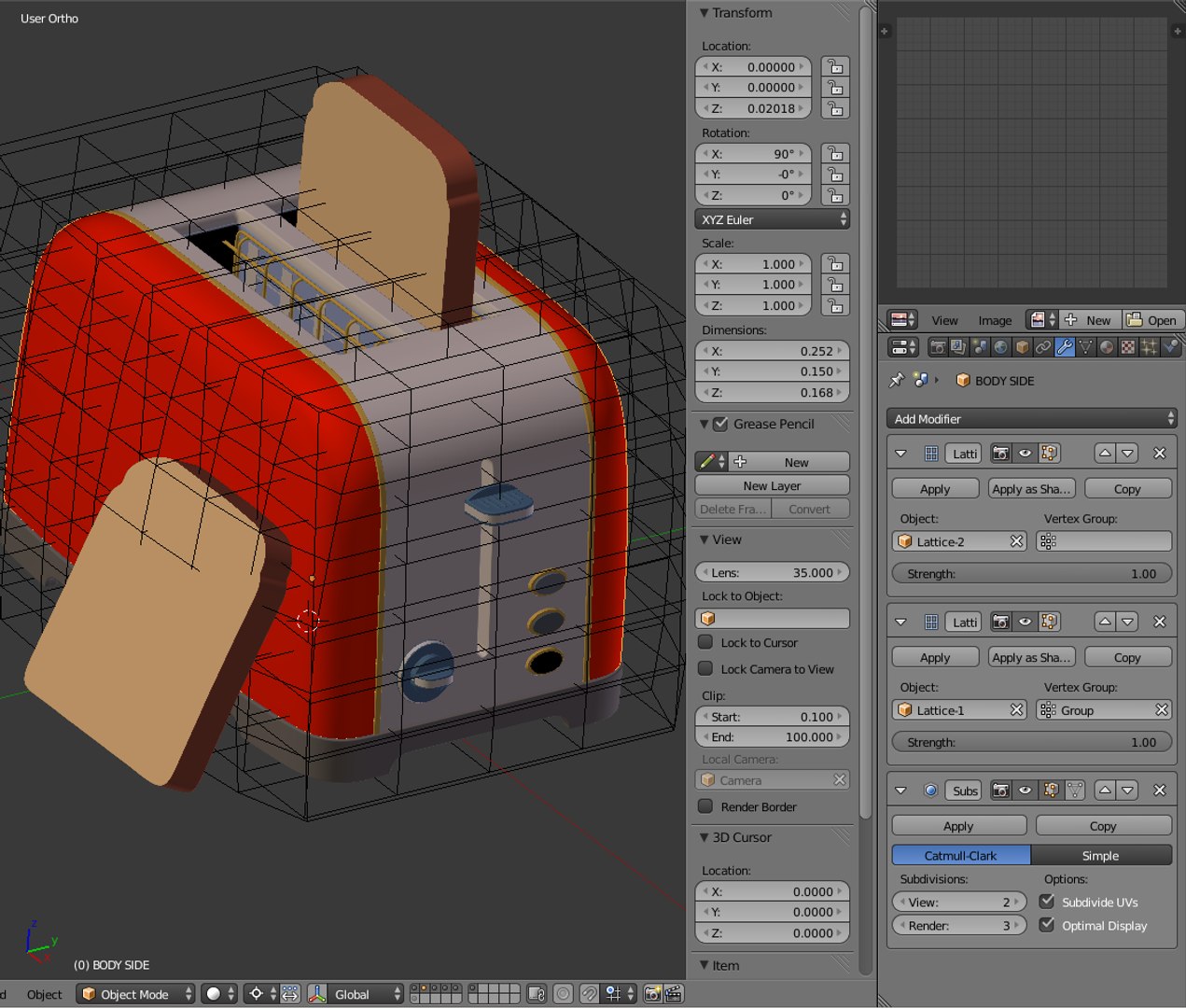This screenshot has height=1008, width=1186.
Task: Open the Add Modifier dropdown
Action: coord(1031,419)
